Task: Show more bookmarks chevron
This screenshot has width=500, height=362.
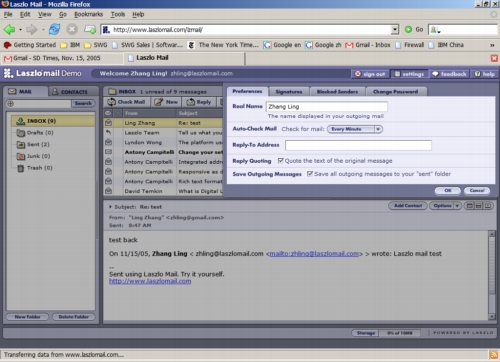Action: coord(492,45)
